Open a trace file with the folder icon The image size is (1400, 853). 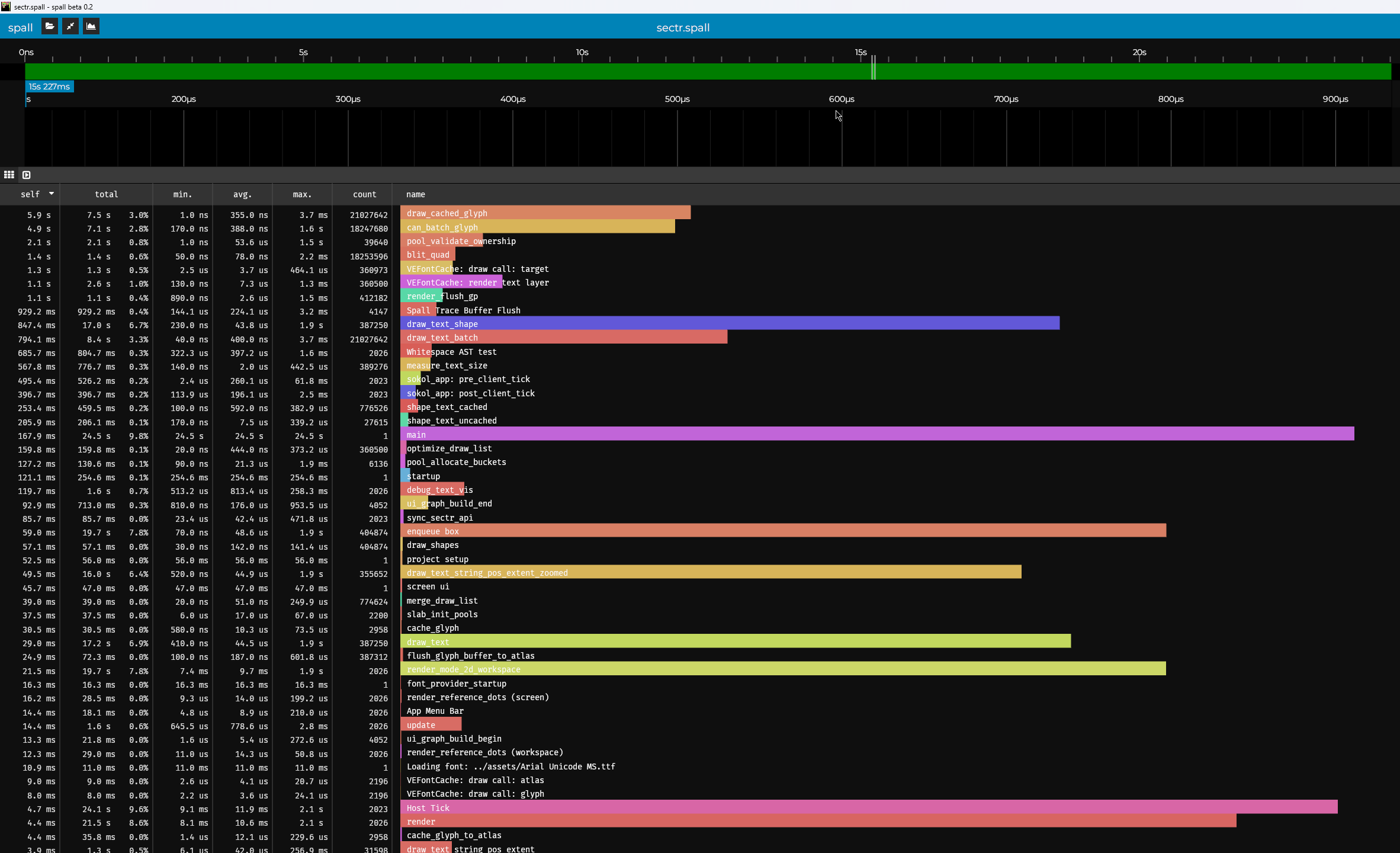tap(50, 27)
